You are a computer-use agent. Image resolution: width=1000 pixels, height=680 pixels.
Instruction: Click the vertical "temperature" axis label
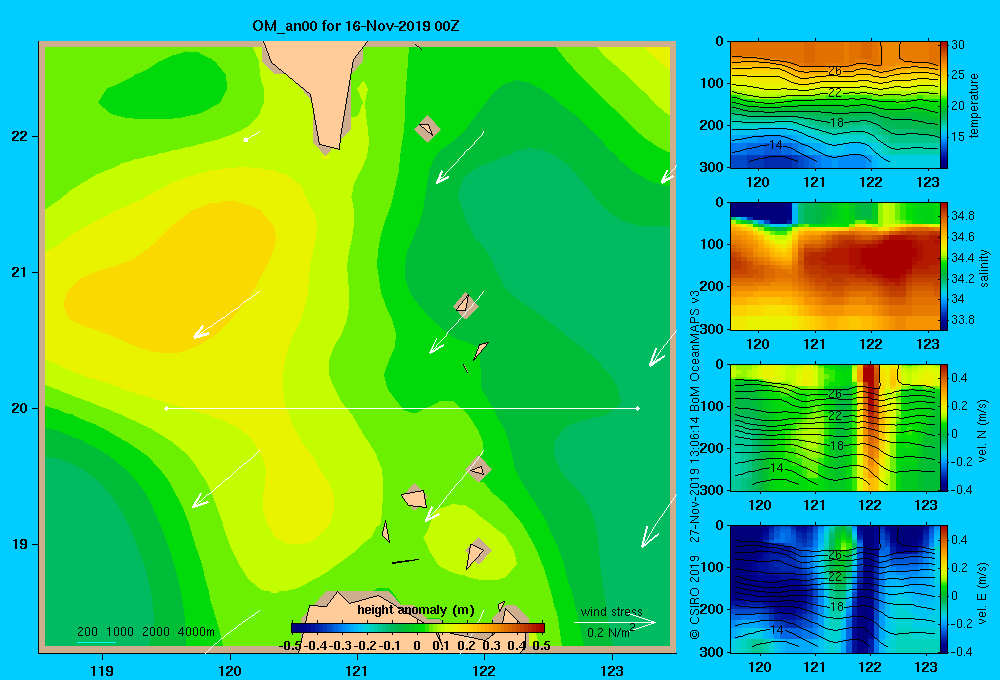pos(974,106)
